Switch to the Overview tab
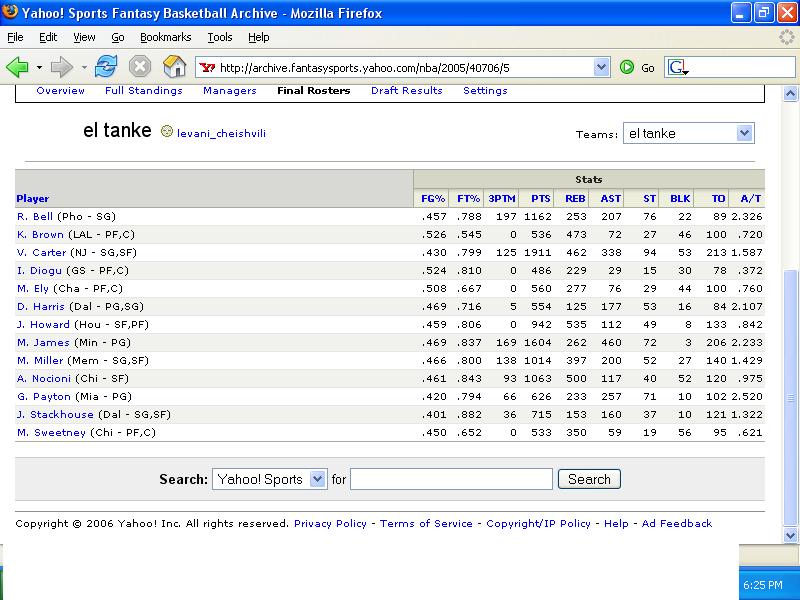This screenshot has height=600, width=800. tap(60, 90)
